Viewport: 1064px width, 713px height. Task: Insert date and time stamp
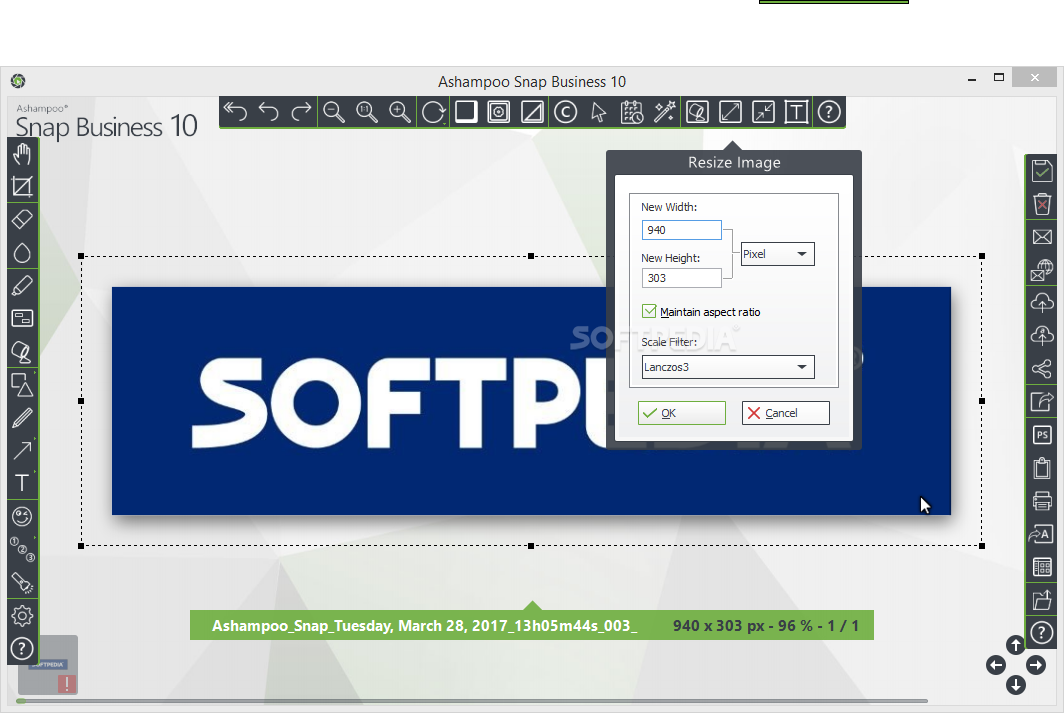(632, 112)
